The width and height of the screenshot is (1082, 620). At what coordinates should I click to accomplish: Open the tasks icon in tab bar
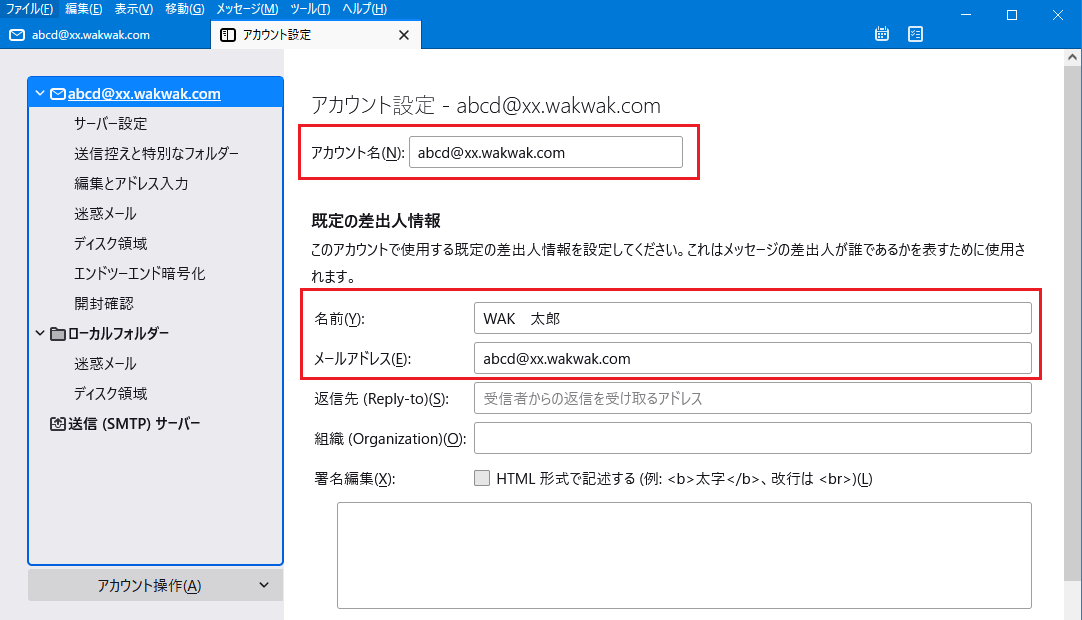click(916, 34)
